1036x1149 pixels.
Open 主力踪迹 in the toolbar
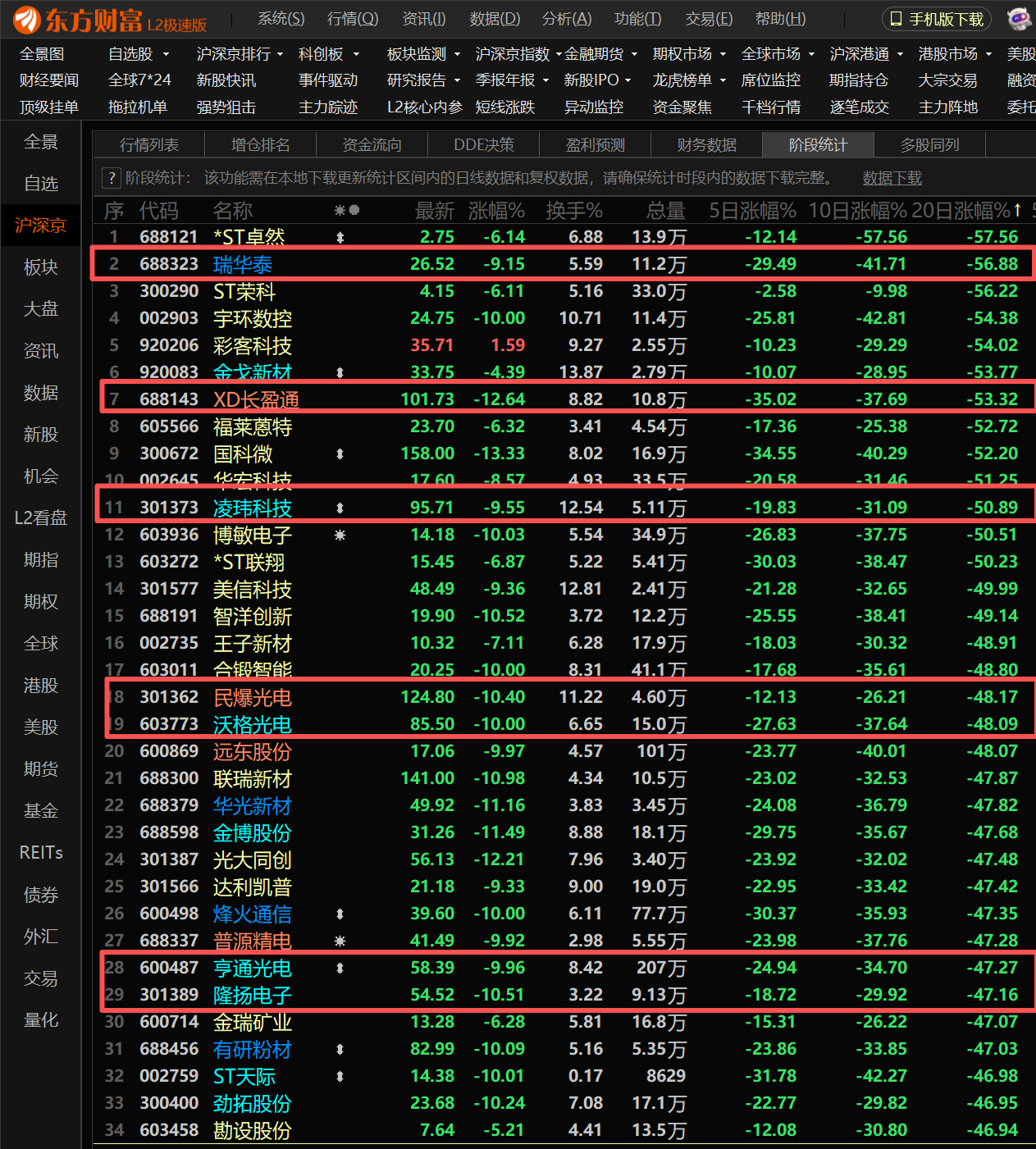(x=328, y=107)
